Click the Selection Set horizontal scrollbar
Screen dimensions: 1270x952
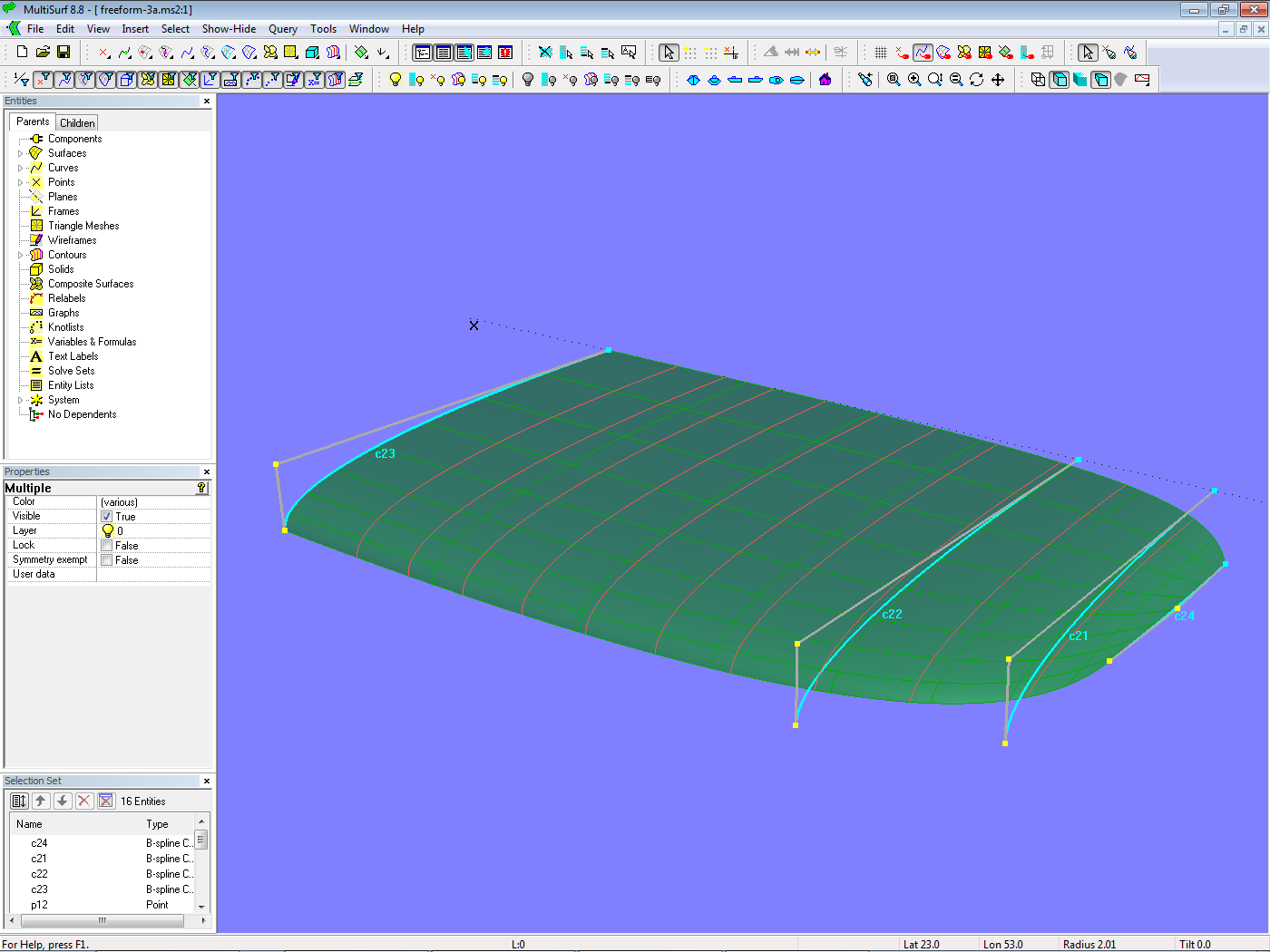(102, 920)
